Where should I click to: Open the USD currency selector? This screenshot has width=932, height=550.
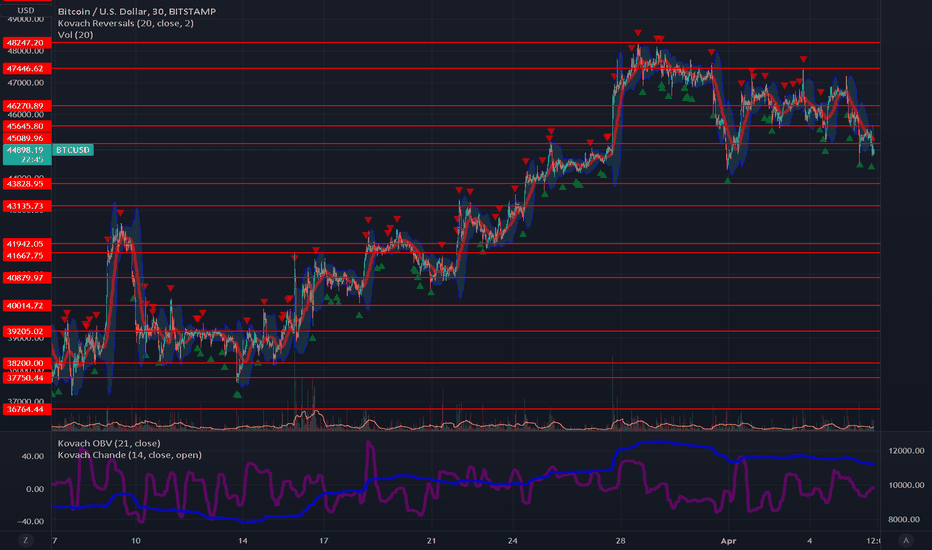[26, 10]
